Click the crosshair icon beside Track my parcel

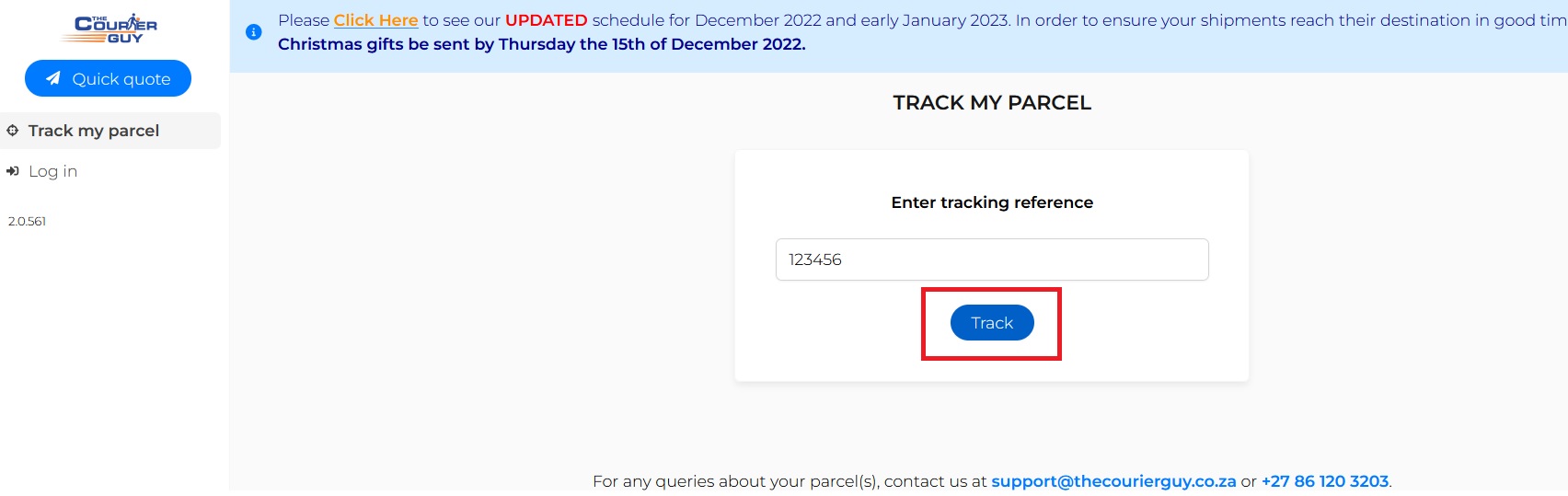point(13,131)
